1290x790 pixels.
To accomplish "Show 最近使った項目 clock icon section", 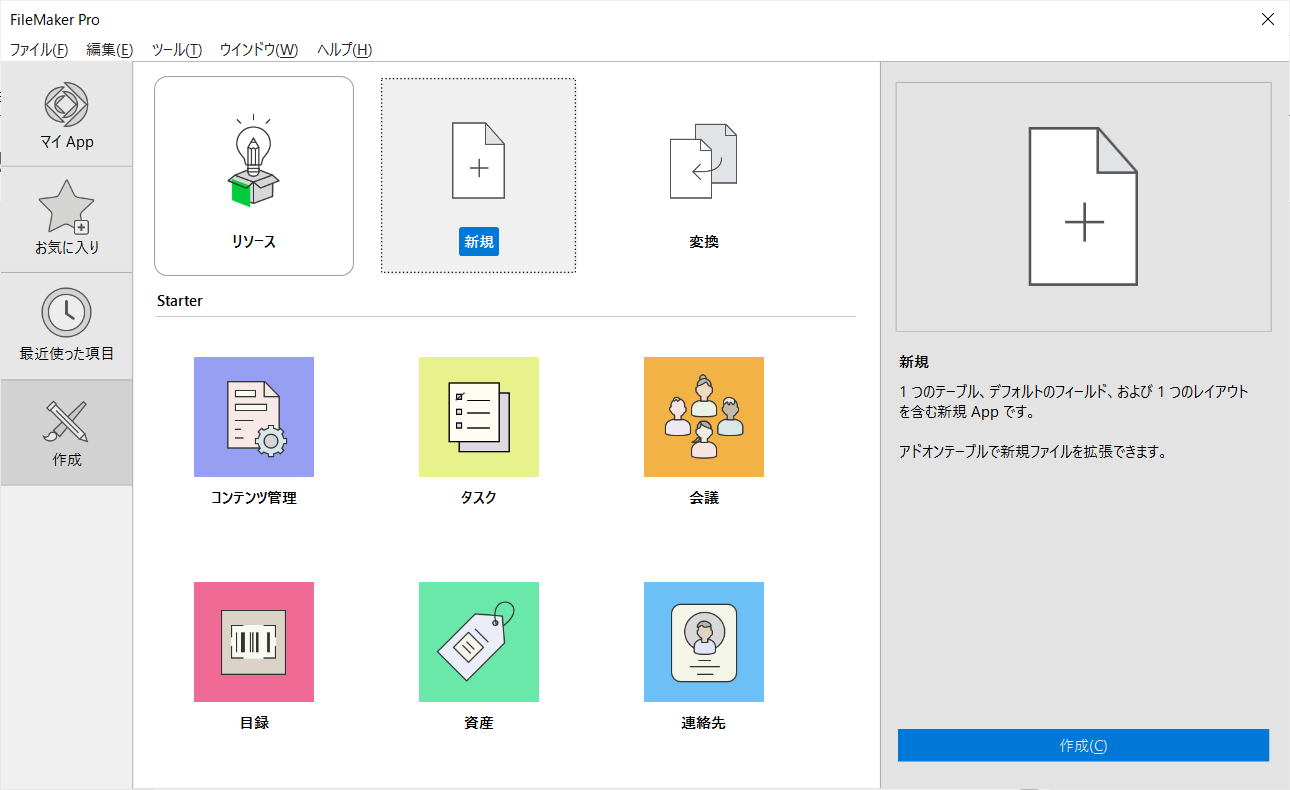I will coord(66,313).
